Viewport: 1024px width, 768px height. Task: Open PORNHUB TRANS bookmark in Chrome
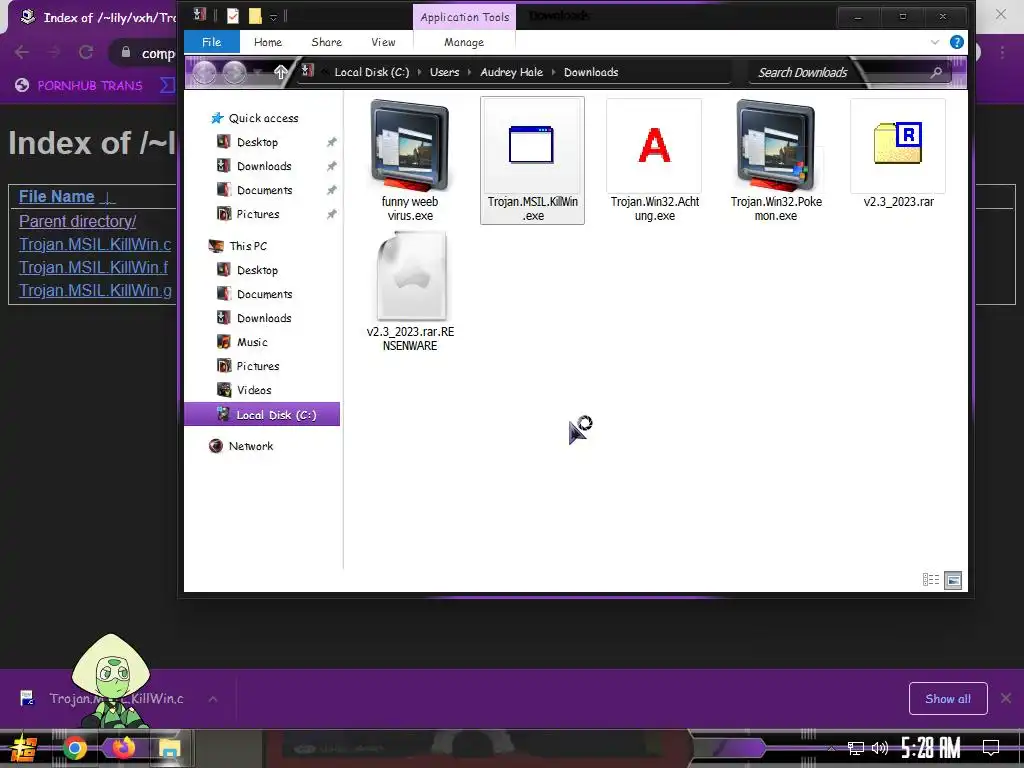coord(78,85)
